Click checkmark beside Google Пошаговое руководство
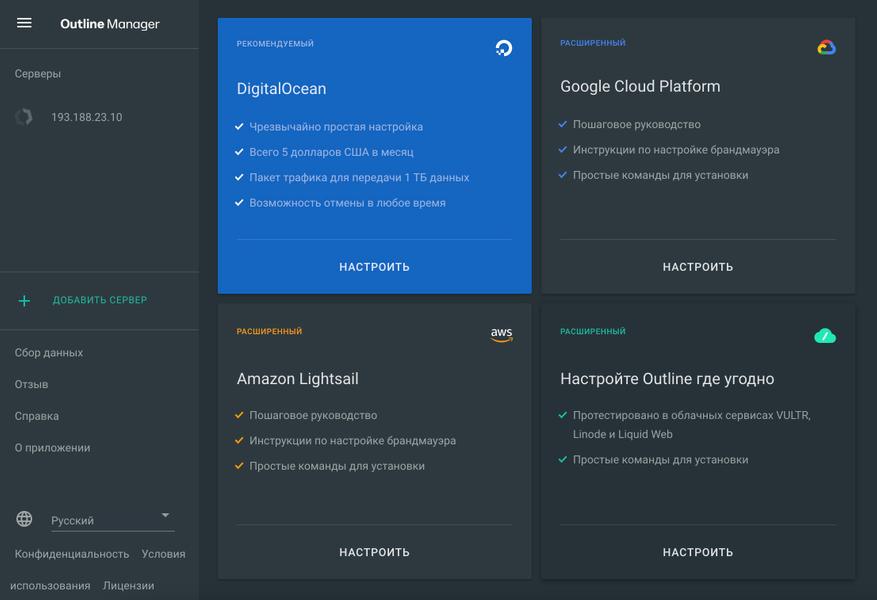 [563, 124]
